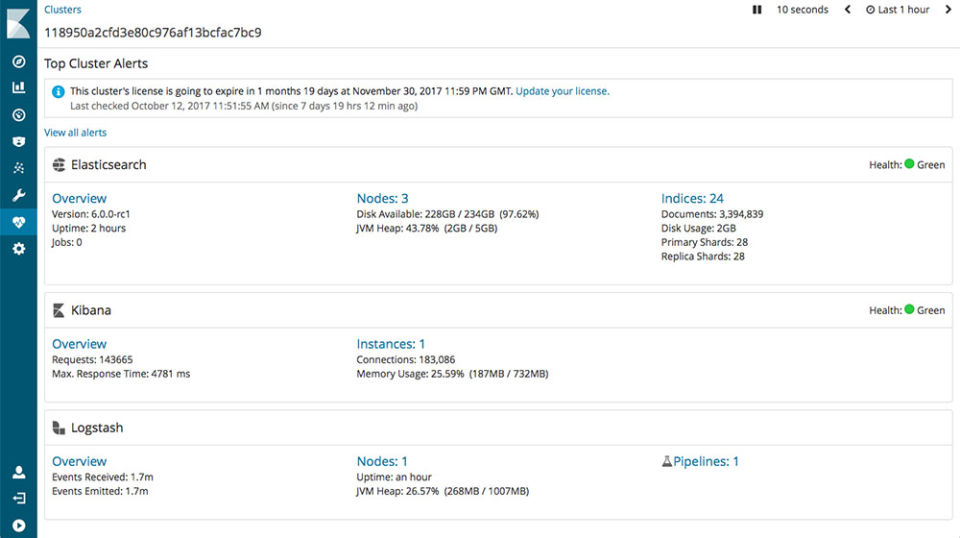Open the Last 1 hour time picker
Screen dimensions: 960x538
[x=897, y=10]
